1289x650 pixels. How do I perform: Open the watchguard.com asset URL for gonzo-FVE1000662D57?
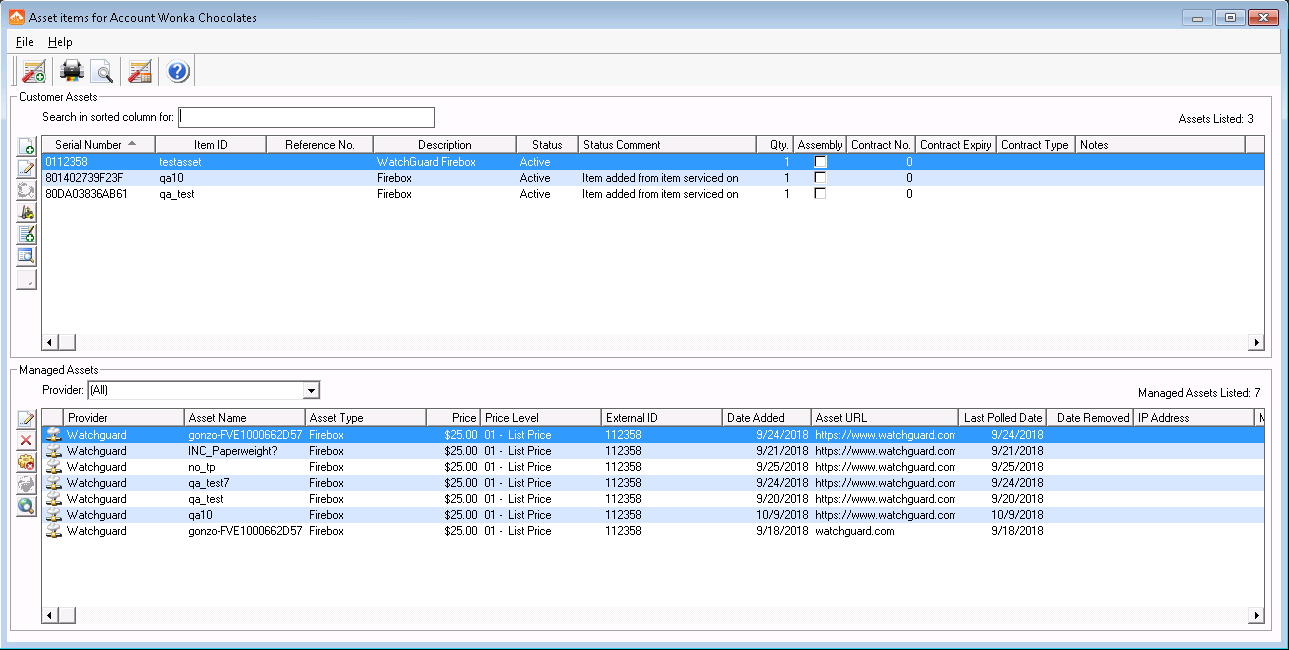point(851,531)
